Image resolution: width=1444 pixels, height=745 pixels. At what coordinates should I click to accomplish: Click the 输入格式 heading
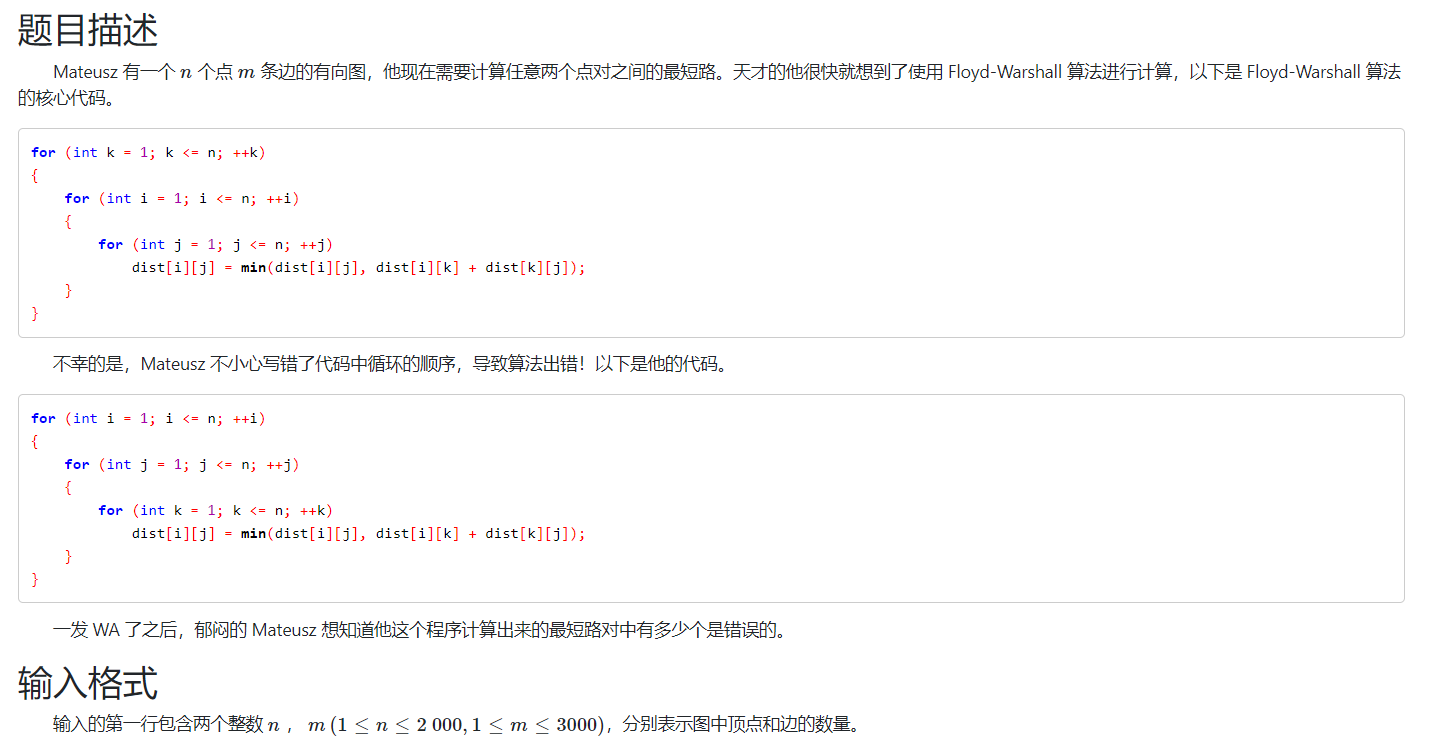[x=88, y=683]
